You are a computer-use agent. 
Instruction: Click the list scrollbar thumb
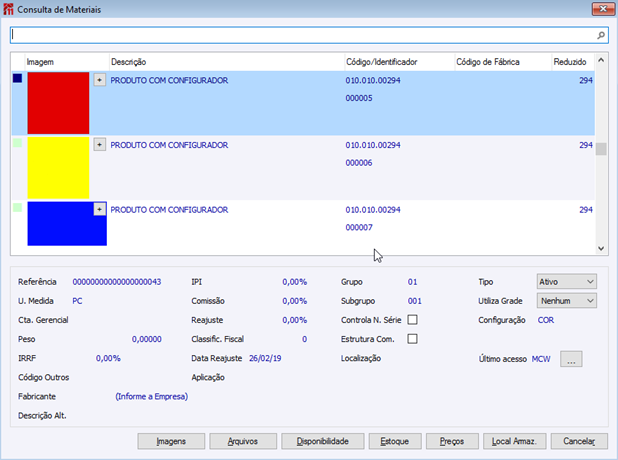point(601,149)
